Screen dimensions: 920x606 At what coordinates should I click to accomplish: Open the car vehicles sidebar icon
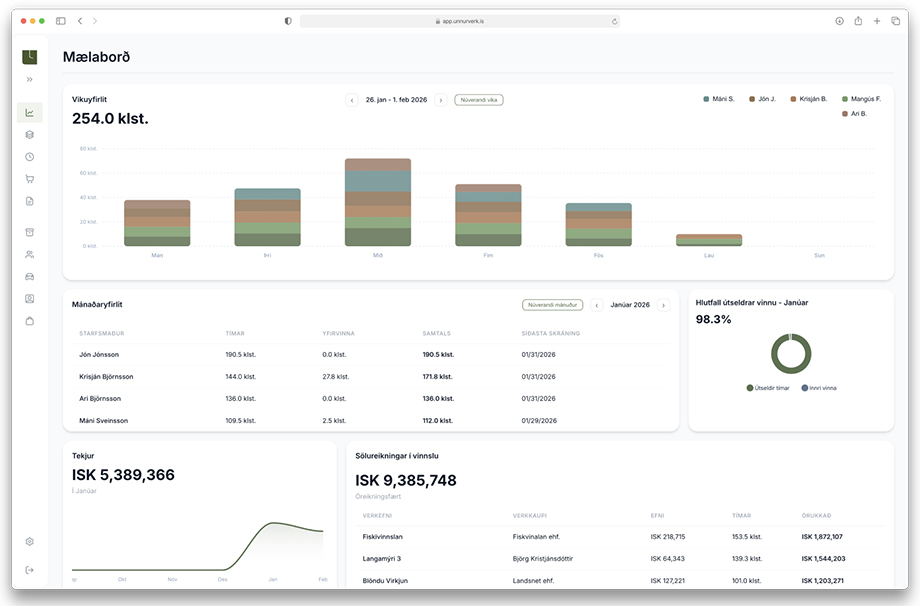(30, 276)
